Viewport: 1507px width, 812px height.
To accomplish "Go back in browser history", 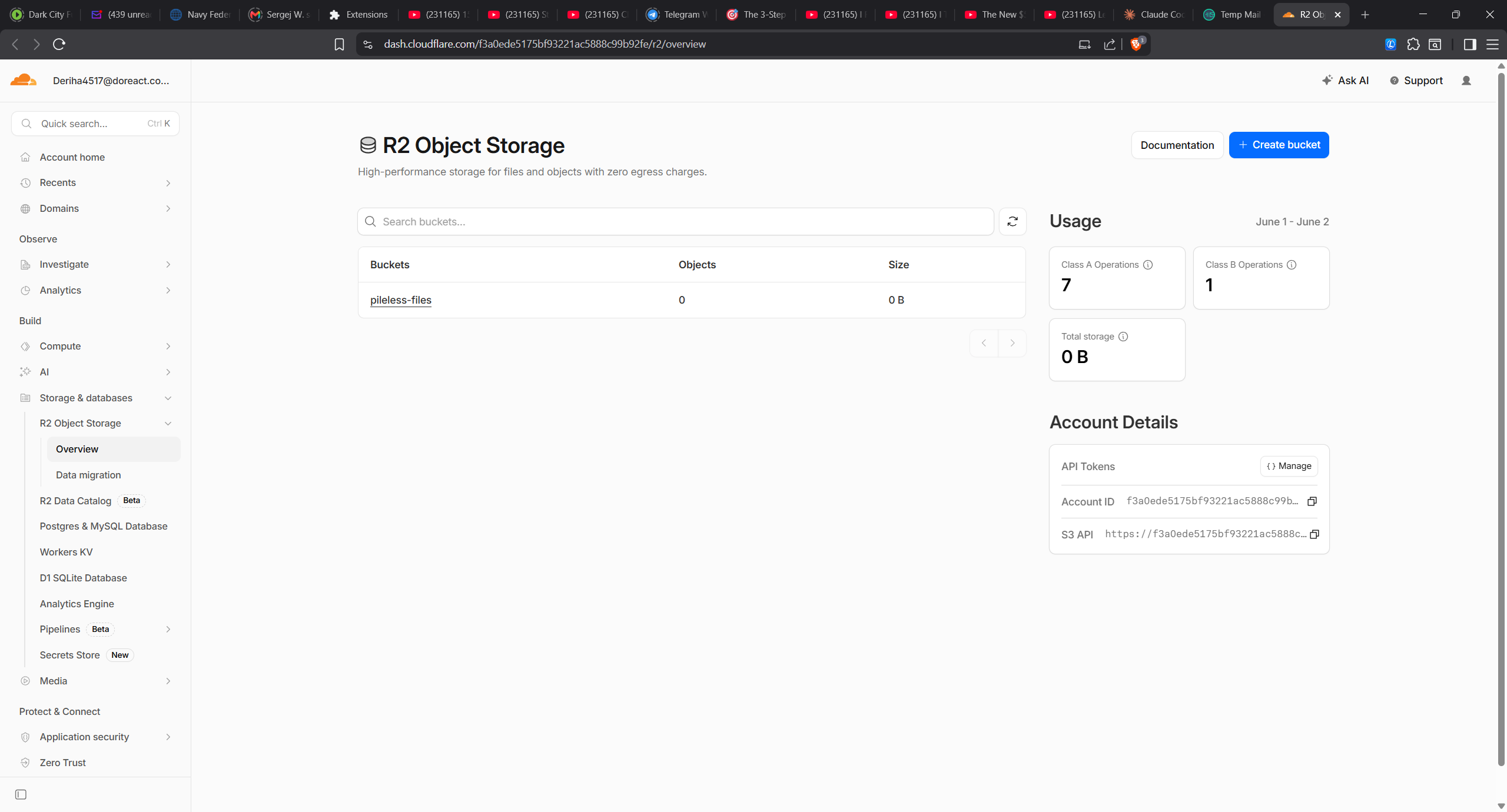I will 16,44.
